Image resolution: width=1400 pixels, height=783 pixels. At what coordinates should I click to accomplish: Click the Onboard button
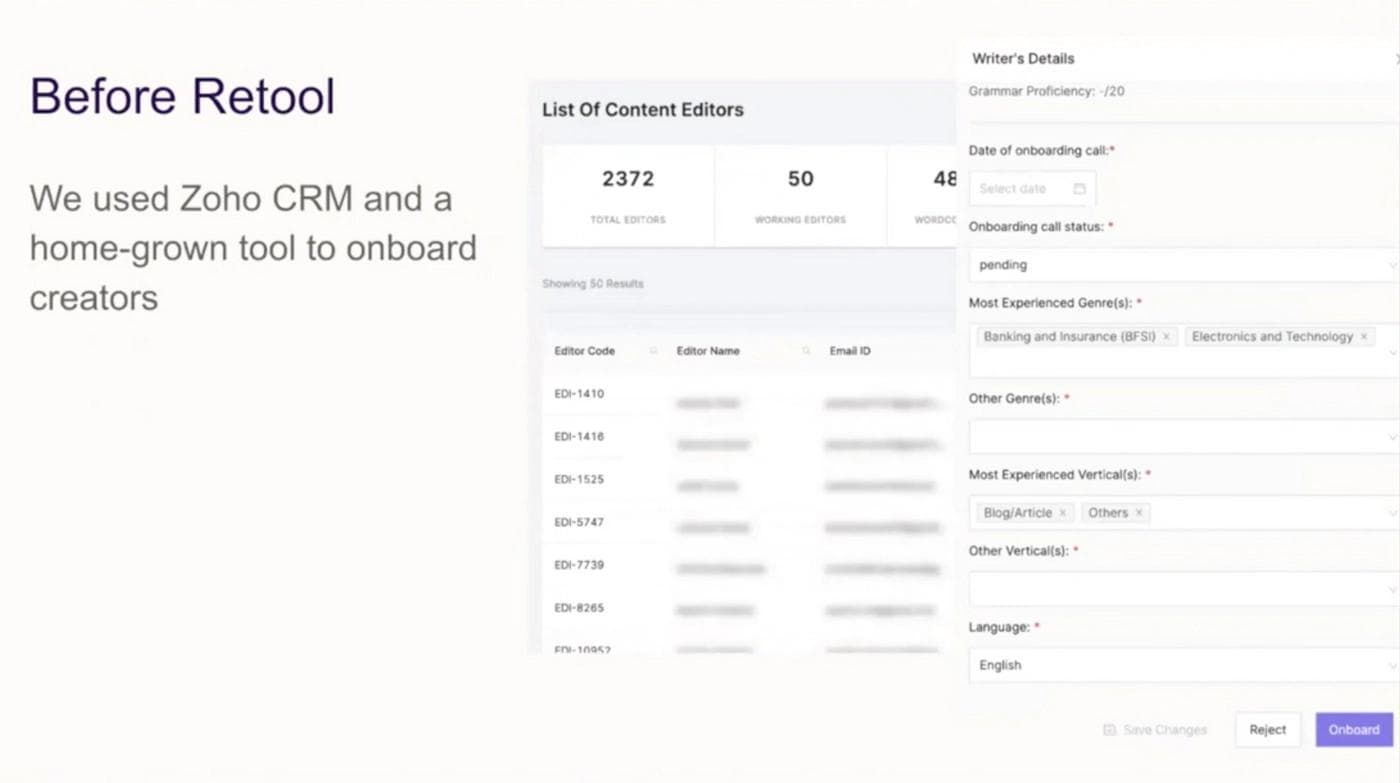[1353, 730]
